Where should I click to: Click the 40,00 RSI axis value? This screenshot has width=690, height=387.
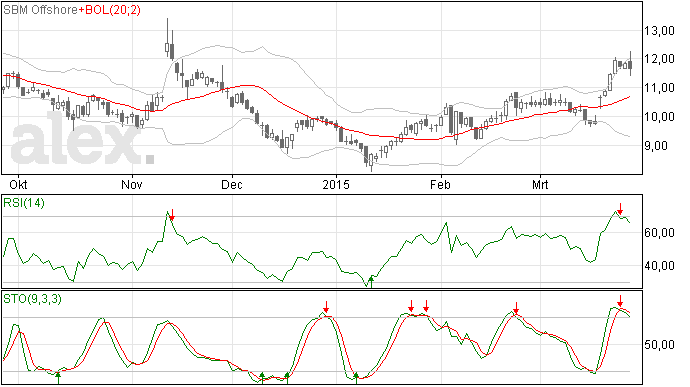[x=659, y=265]
